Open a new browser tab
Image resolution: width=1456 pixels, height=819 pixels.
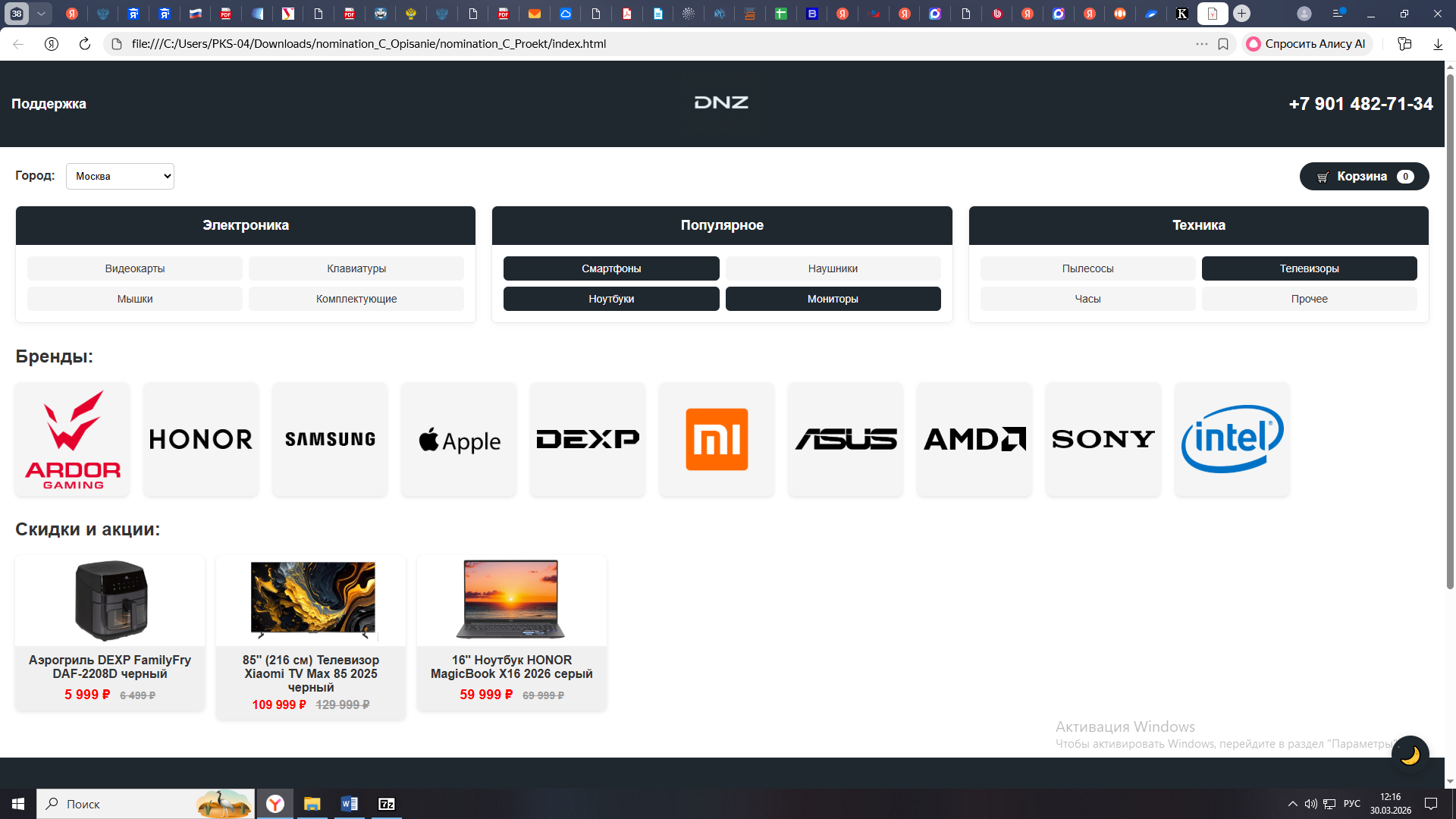[1241, 14]
